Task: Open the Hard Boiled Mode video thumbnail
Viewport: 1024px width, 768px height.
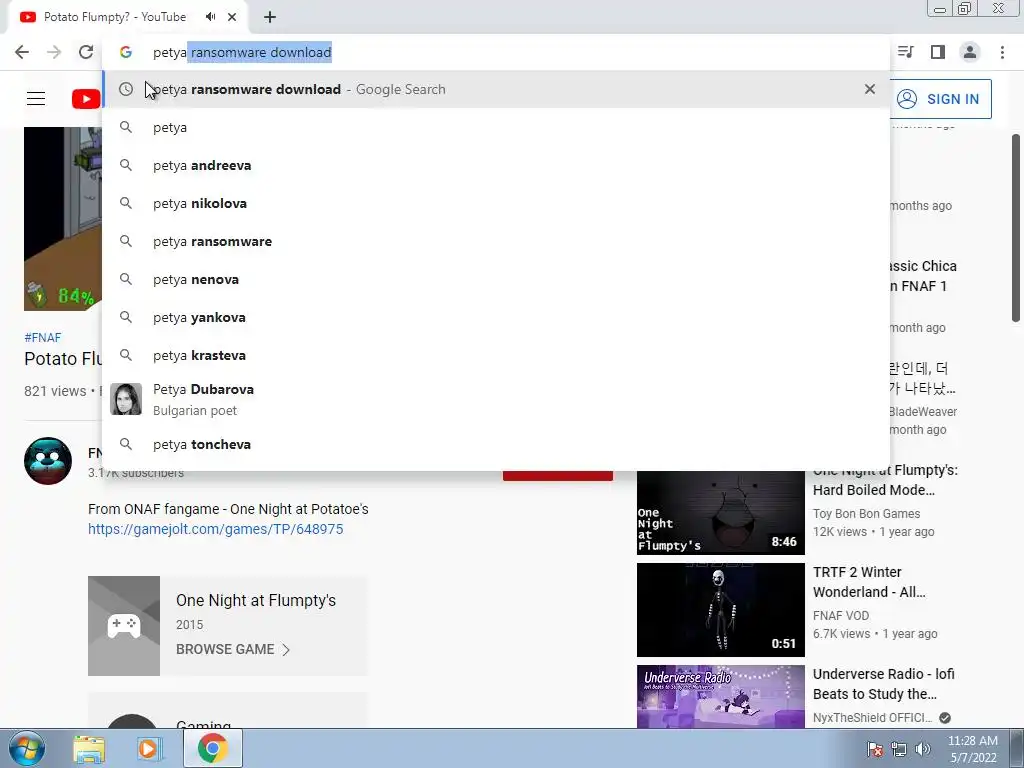Action: point(721,512)
